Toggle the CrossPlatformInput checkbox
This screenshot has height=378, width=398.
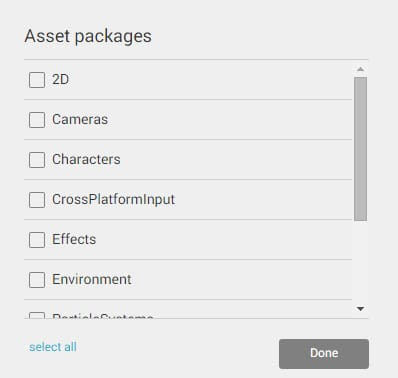pyautogui.click(x=37, y=200)
